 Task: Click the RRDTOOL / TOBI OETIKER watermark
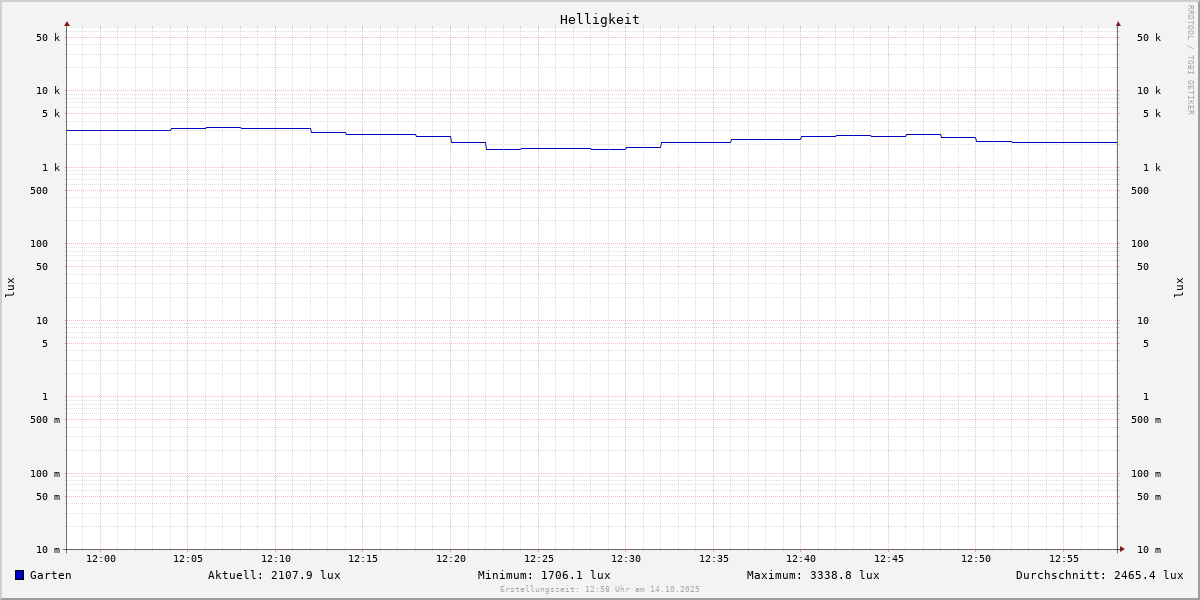pos(1190,60)
